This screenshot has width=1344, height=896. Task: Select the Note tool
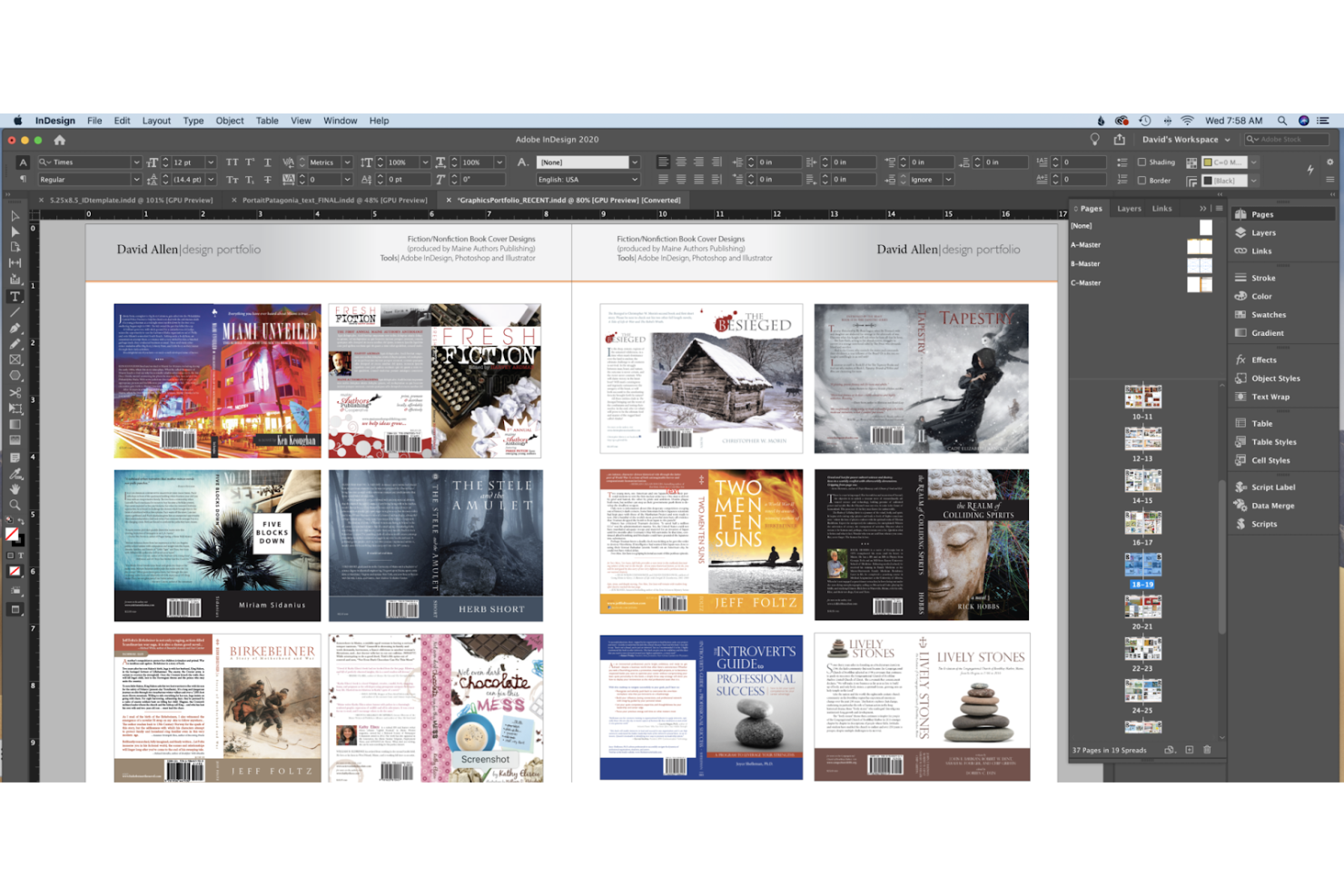click(x=15, y=457)
